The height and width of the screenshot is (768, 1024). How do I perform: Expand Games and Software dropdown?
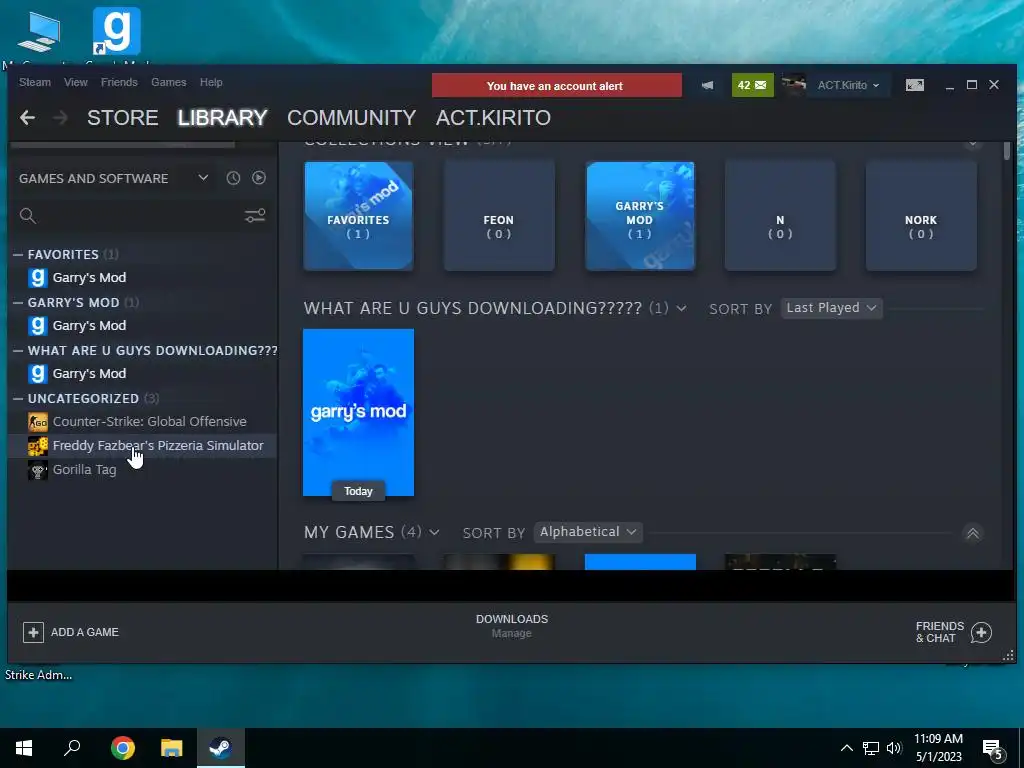[x=203, y=178]
